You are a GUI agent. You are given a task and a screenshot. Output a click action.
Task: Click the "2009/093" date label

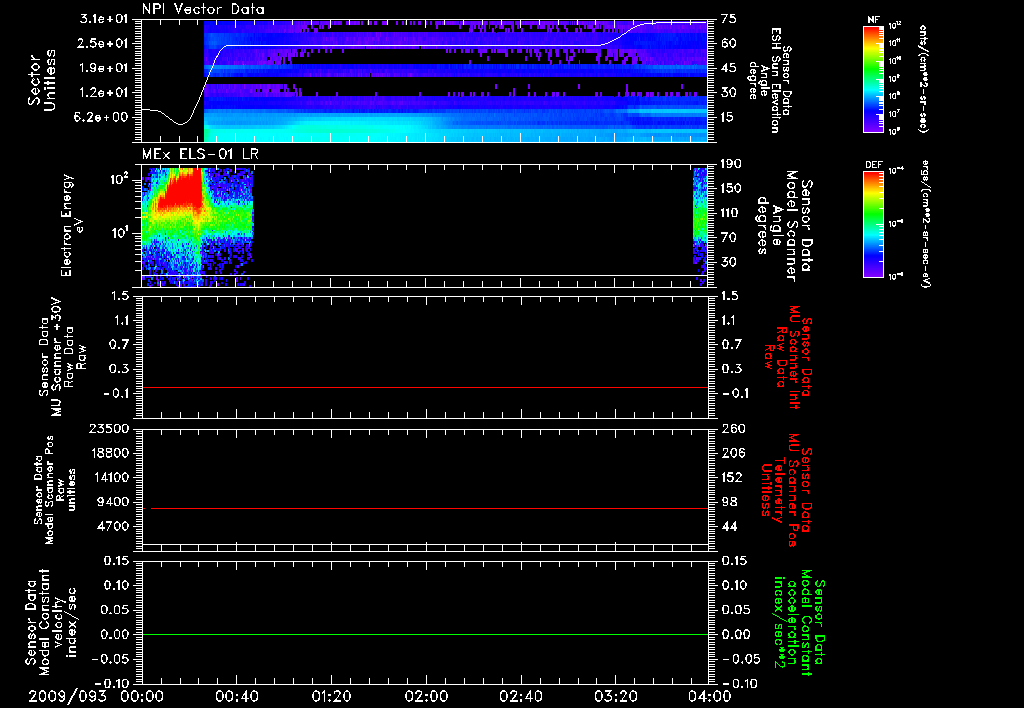pos(67,696)
